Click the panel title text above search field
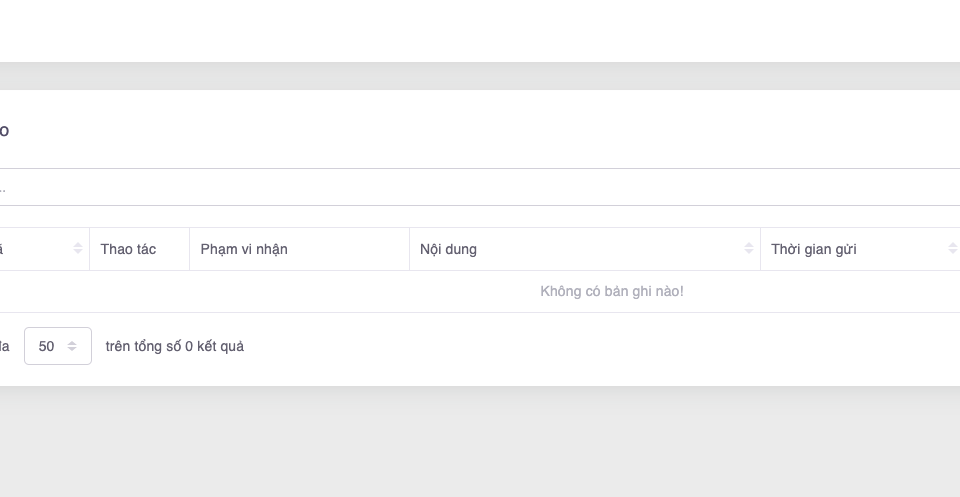The height and width of the screenshot is (497, 960). (x=4, y=131)
